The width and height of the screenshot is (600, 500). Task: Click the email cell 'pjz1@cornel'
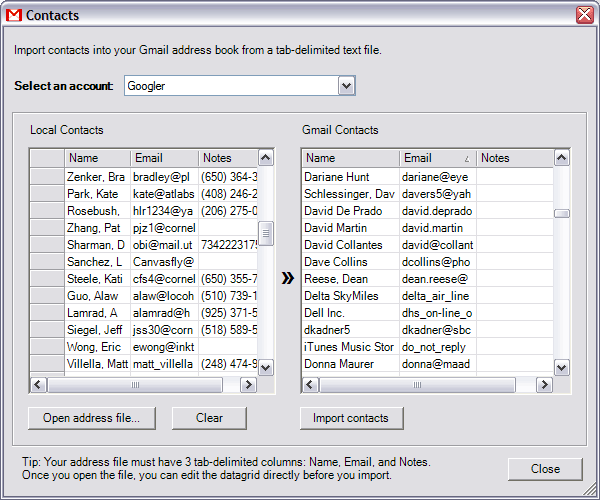coord(165,228)
